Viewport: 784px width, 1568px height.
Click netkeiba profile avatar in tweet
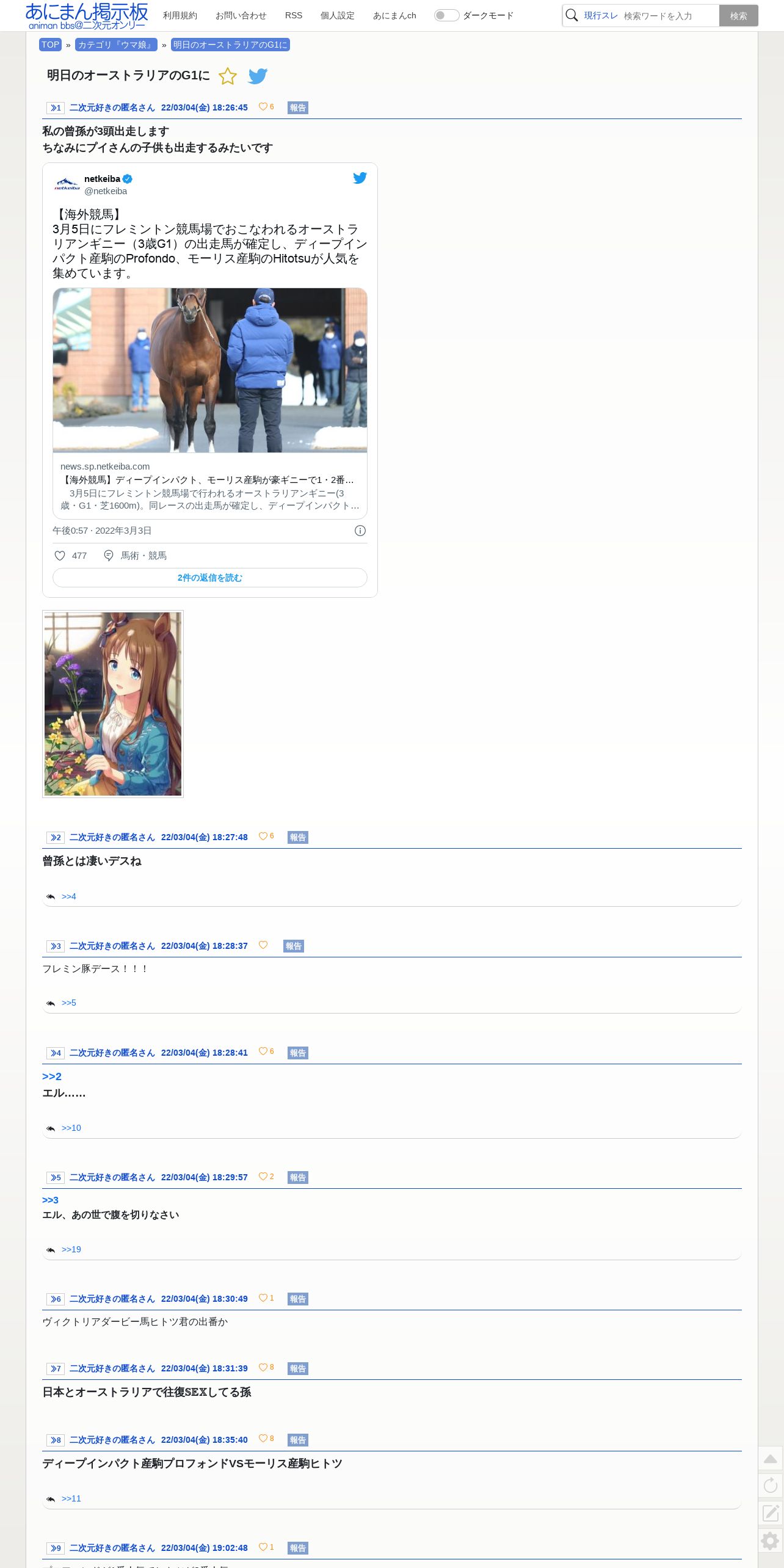click(x=67, y=184)
